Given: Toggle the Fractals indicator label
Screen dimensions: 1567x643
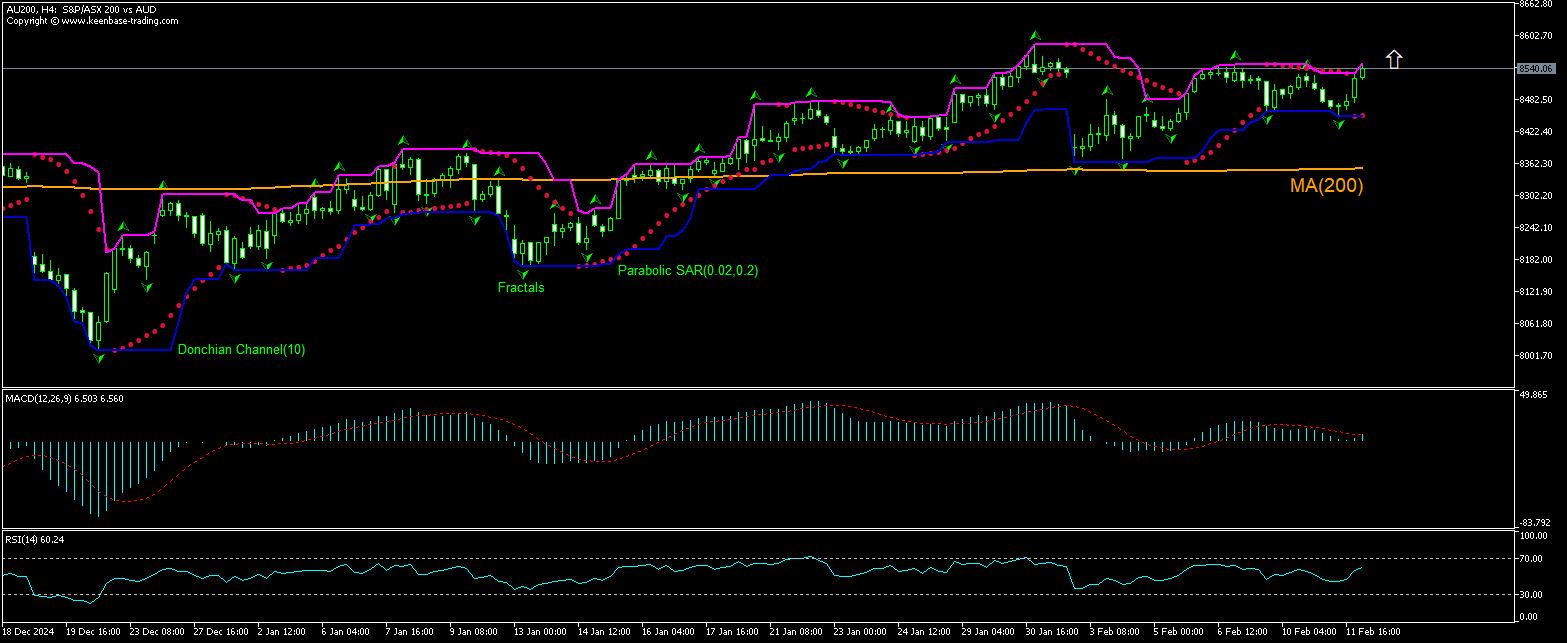Looking at the screenshot, I should click(519, 287).
